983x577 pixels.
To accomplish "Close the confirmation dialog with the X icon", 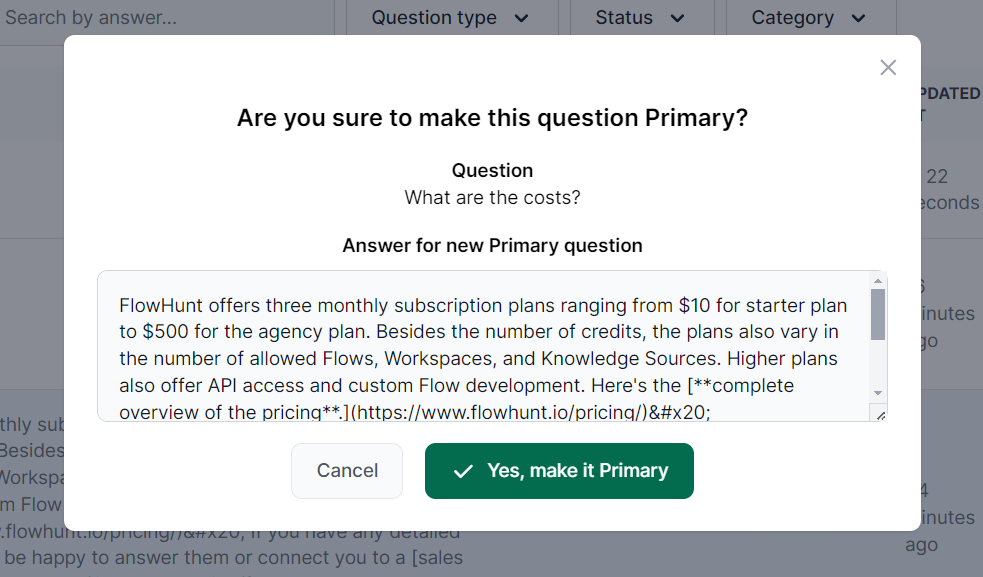I will coord(888,67).
